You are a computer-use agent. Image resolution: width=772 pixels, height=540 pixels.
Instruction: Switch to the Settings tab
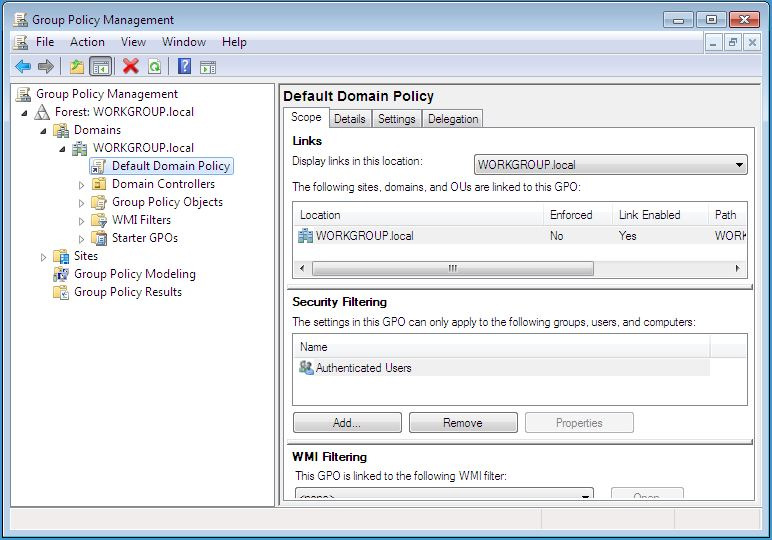[x=396, y=119]
